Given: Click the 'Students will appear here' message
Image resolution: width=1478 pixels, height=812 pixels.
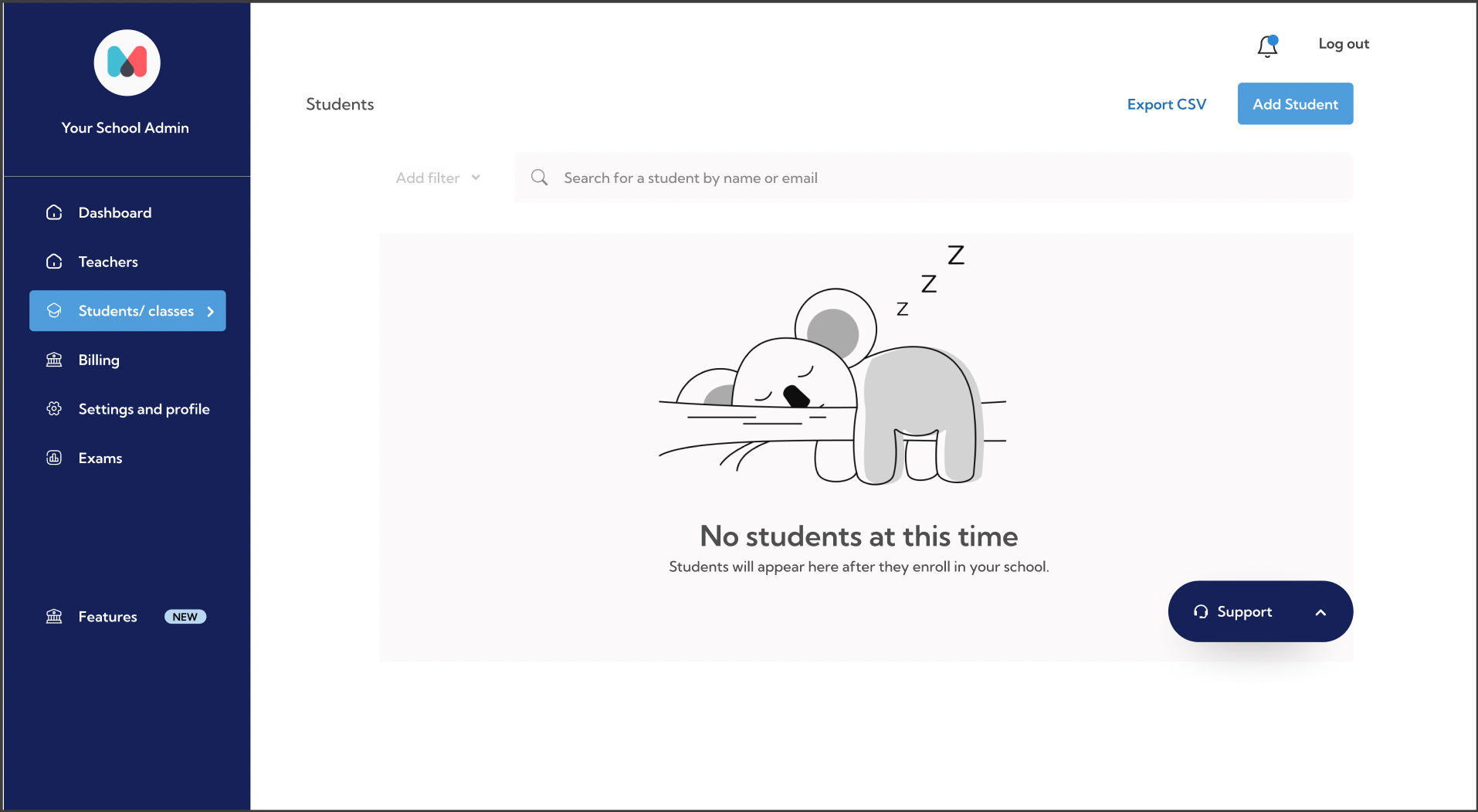Looking at the screenshot, I should [x=859, y=567].
